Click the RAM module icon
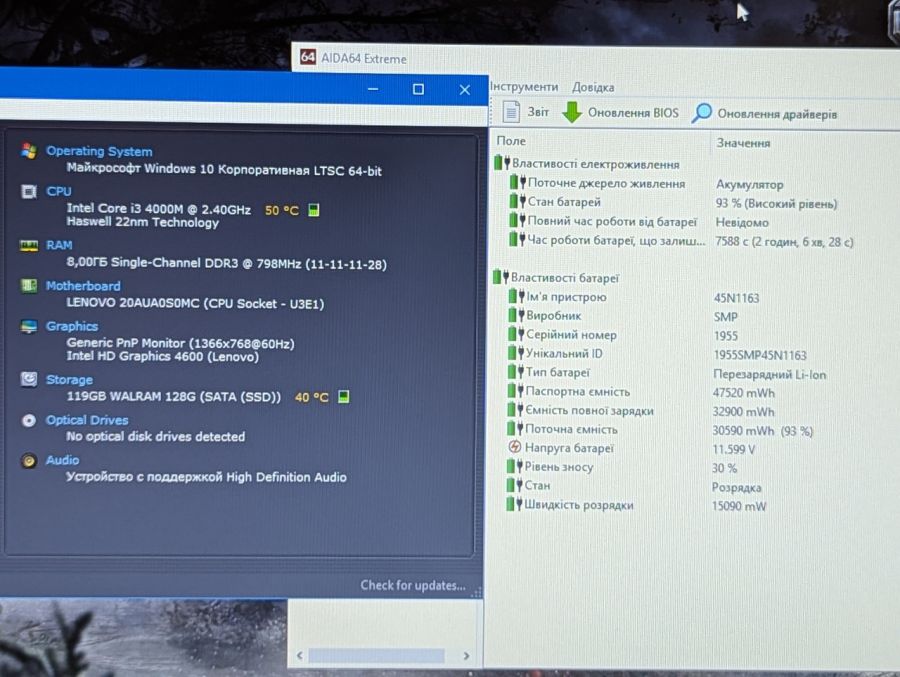Screen dimensions: 900x677 pyautogui.click(x=29, y=246)
